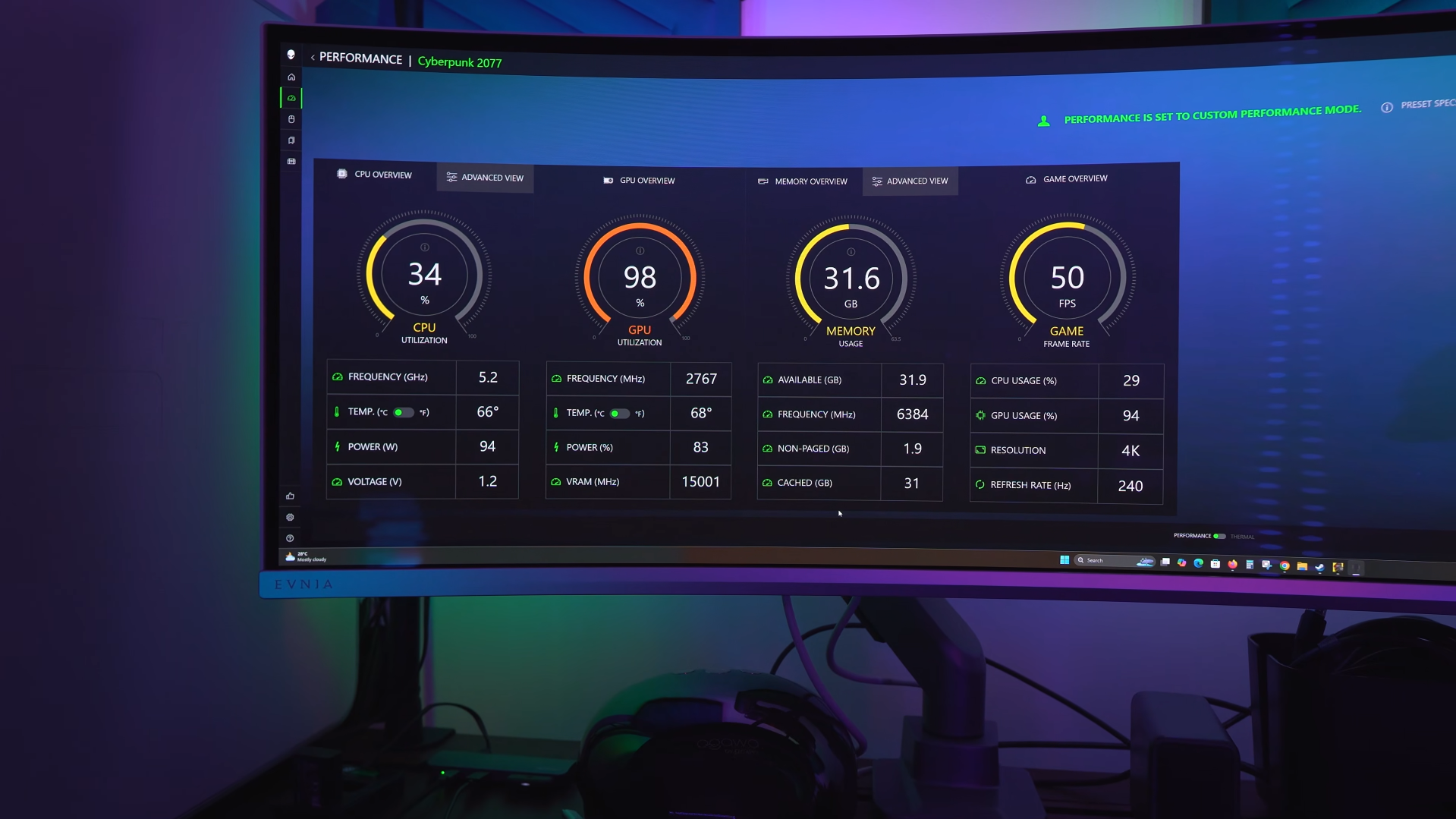
Task: Select the MEMORY OVERVIEW tab
Action: pyautogui.click(x=803, y=181)
